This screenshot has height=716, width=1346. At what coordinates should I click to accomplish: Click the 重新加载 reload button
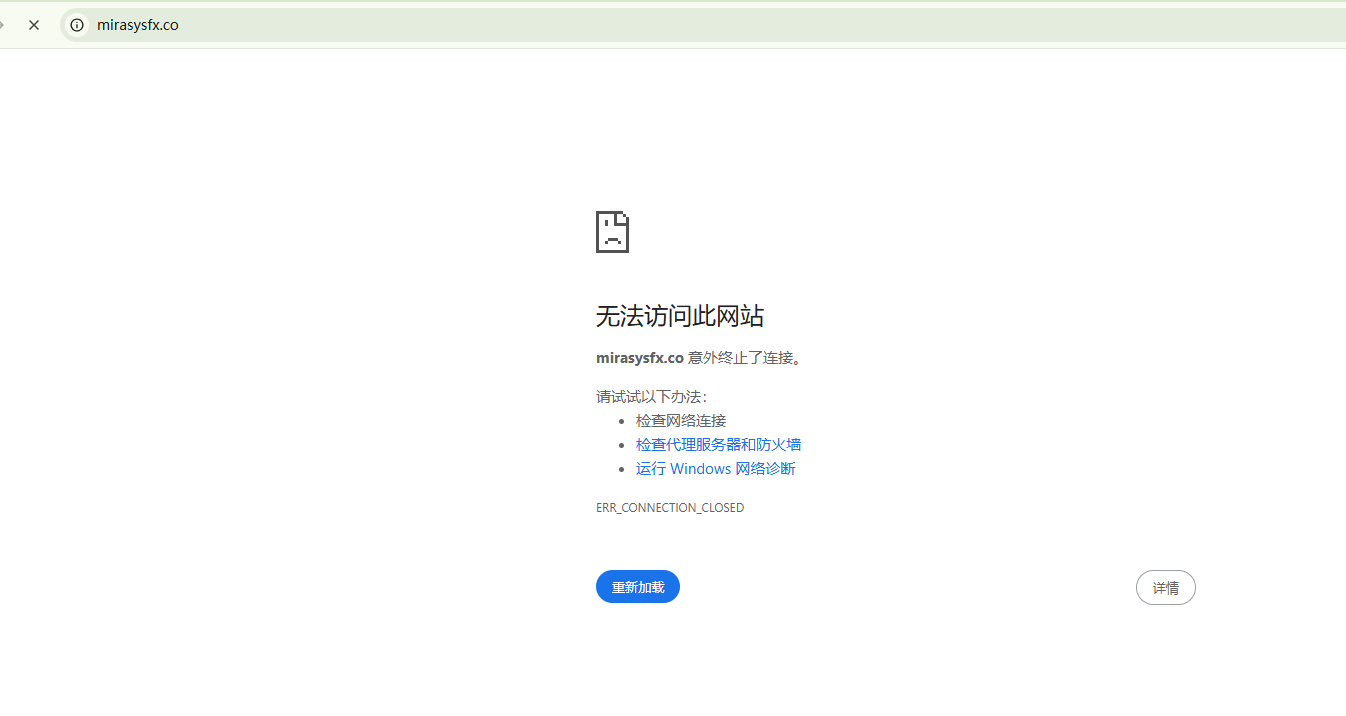point(638,587)
